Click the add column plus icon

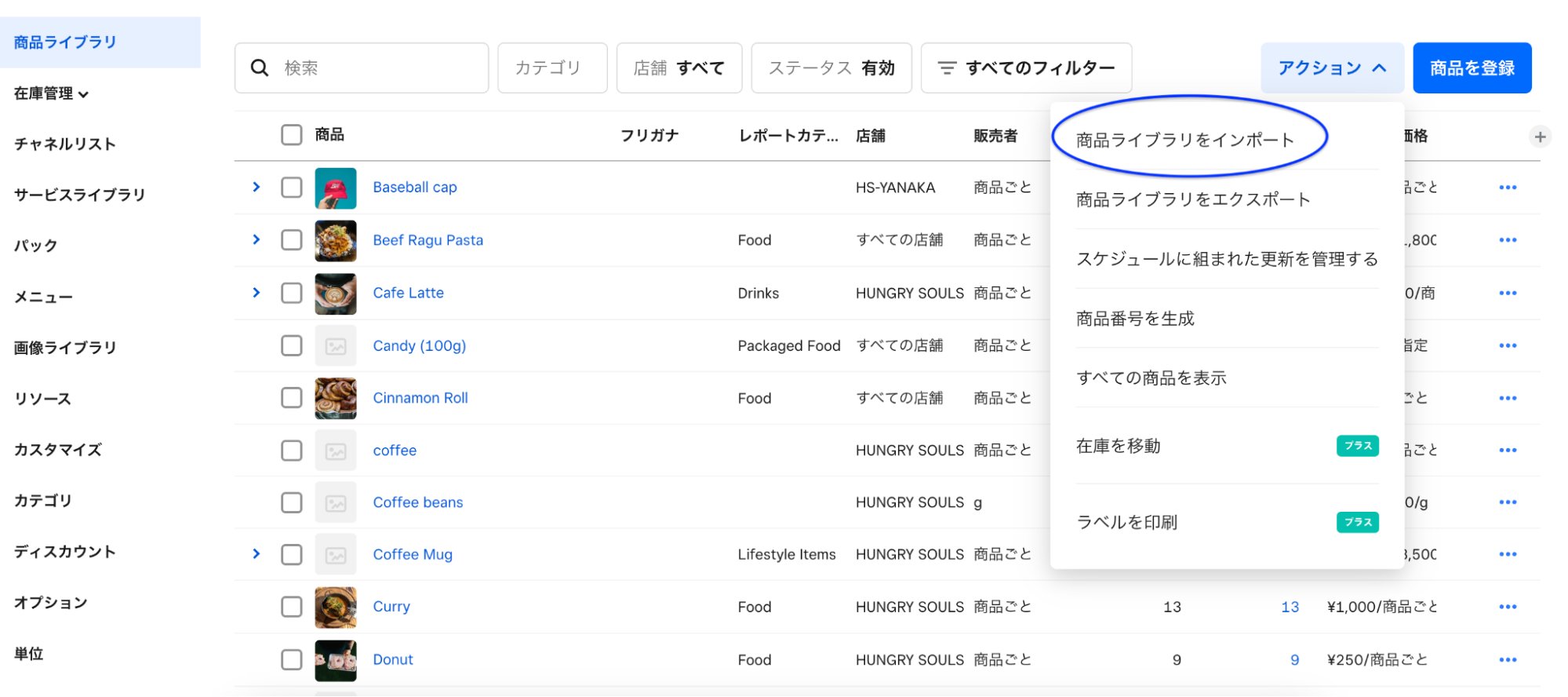pyautogui.click(x=1540, y=137)
